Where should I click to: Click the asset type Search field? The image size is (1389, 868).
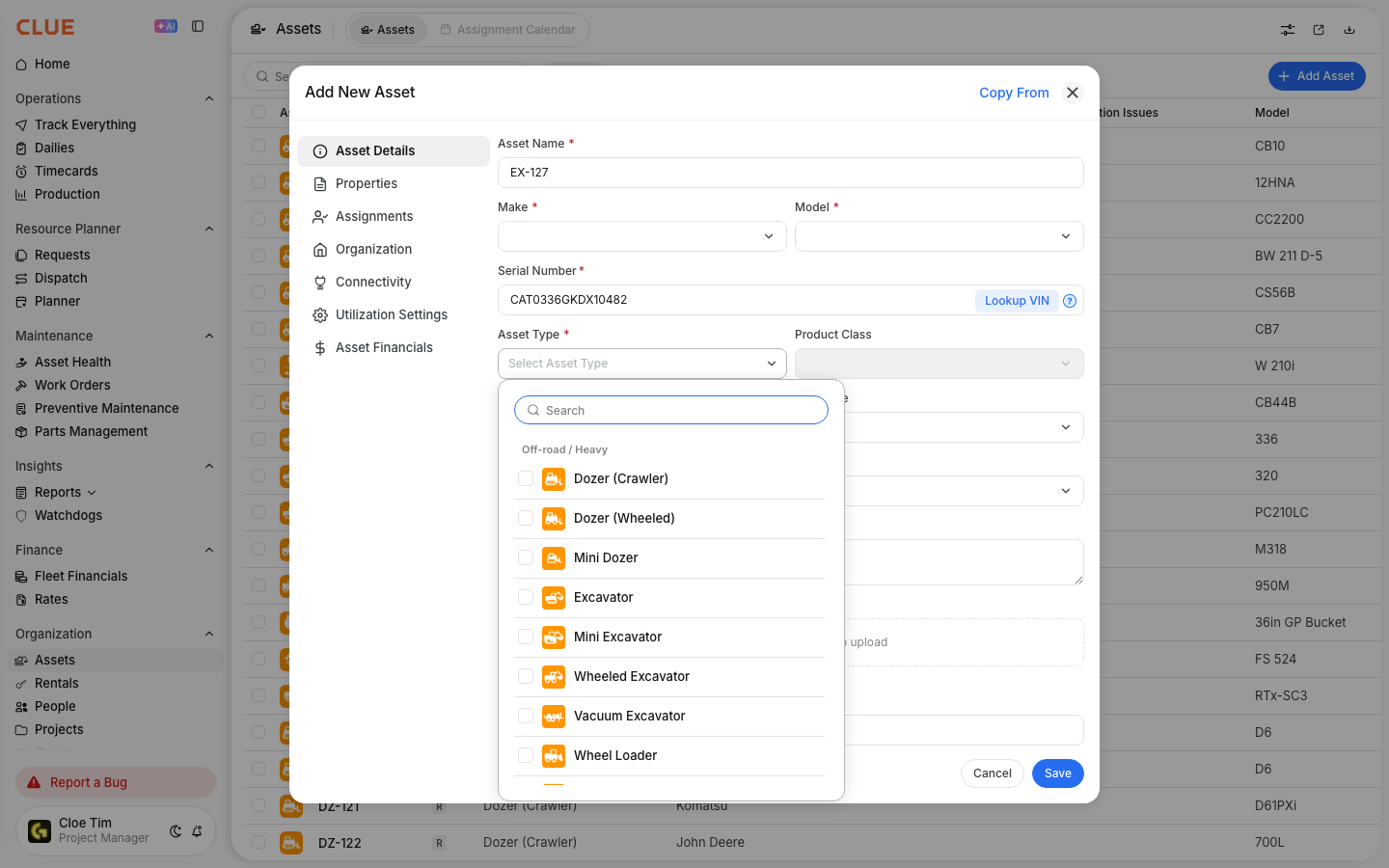coord(671,410)
